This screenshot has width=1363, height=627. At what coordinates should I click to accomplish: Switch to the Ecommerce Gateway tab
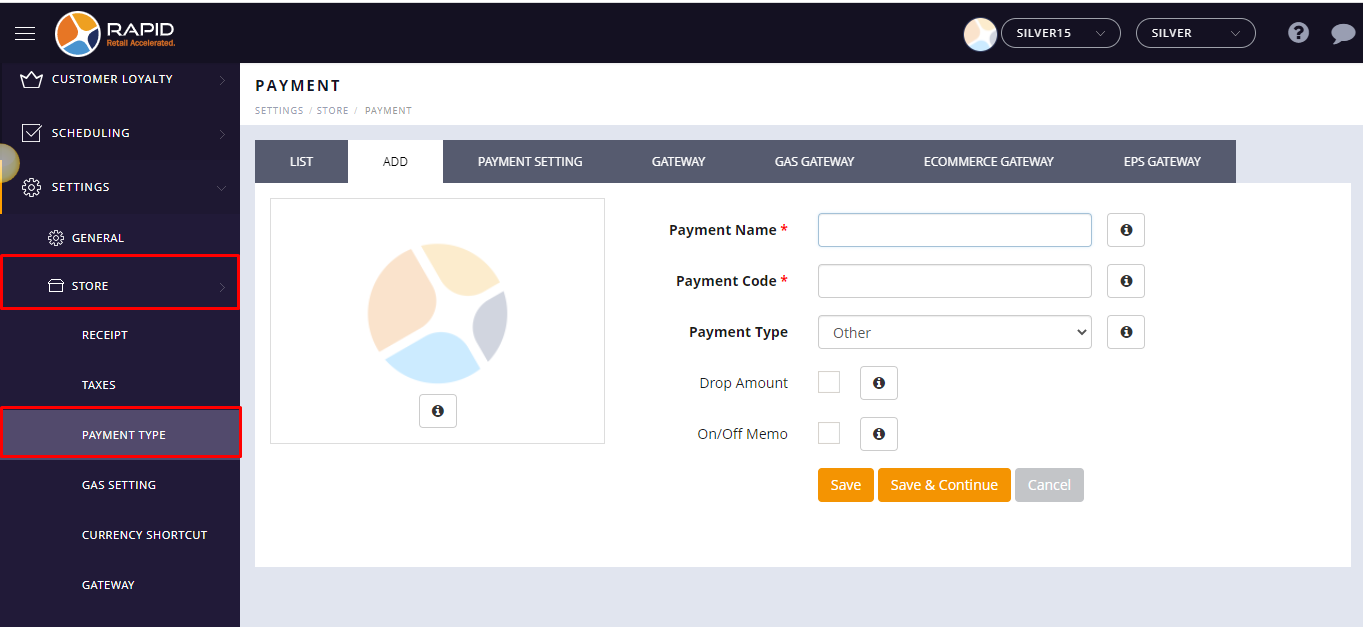988,161
